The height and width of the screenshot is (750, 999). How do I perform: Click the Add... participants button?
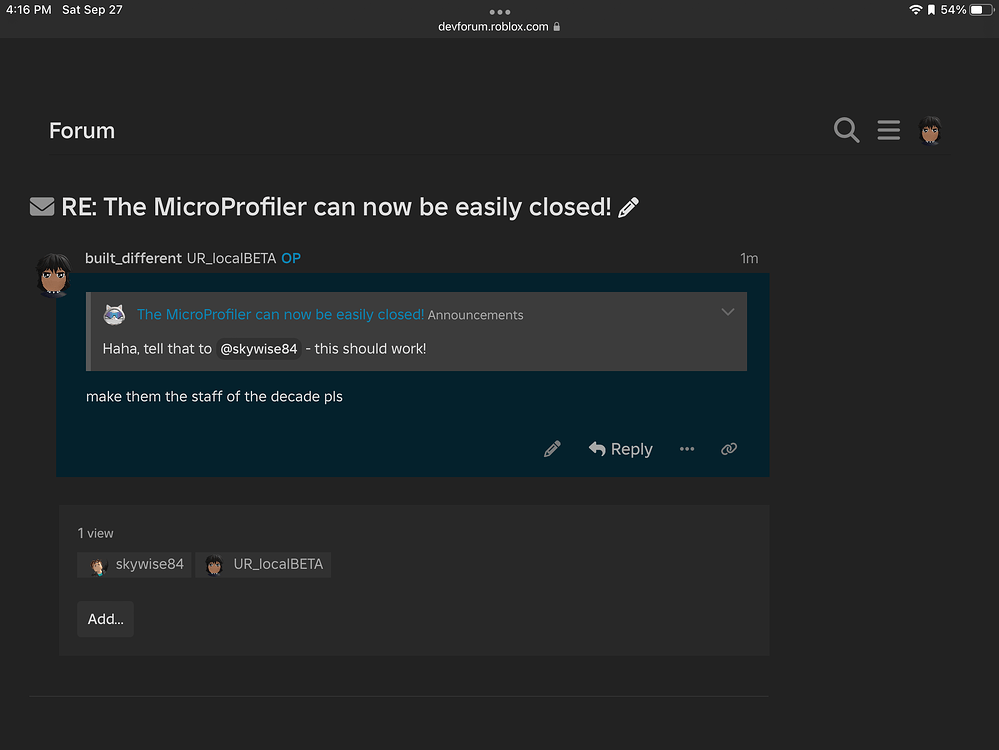coord(105,619)
